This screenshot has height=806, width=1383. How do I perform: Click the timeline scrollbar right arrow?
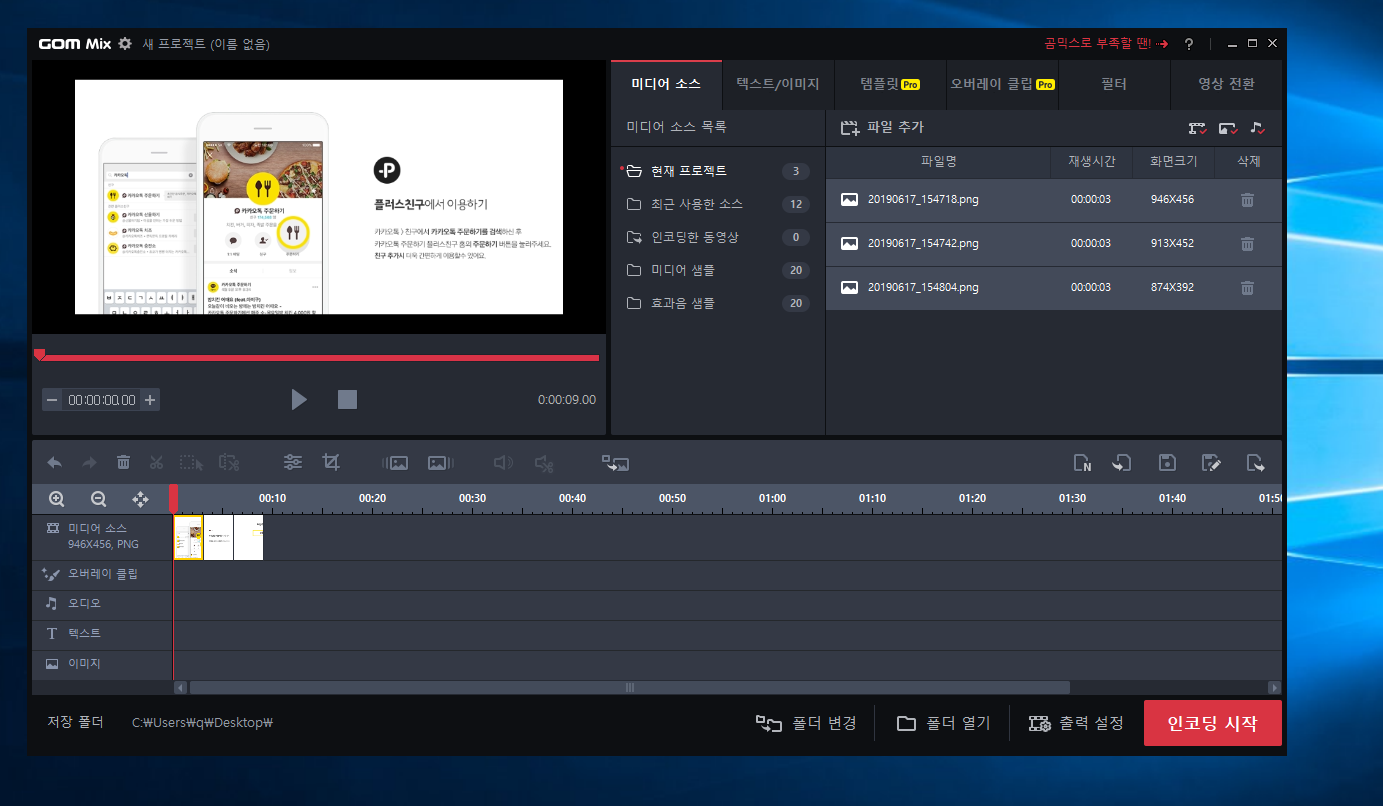click(x=1274, y=688)
